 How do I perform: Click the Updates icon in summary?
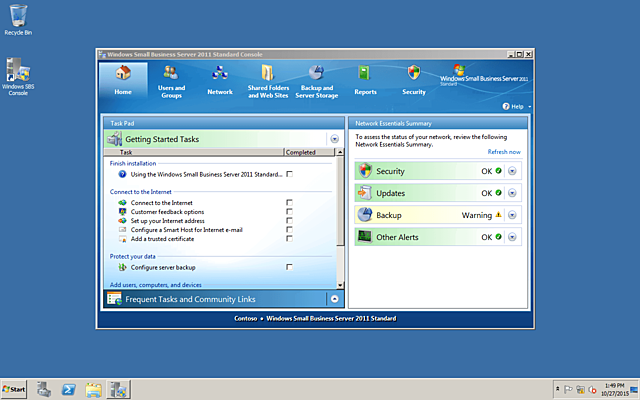(365, 193)
